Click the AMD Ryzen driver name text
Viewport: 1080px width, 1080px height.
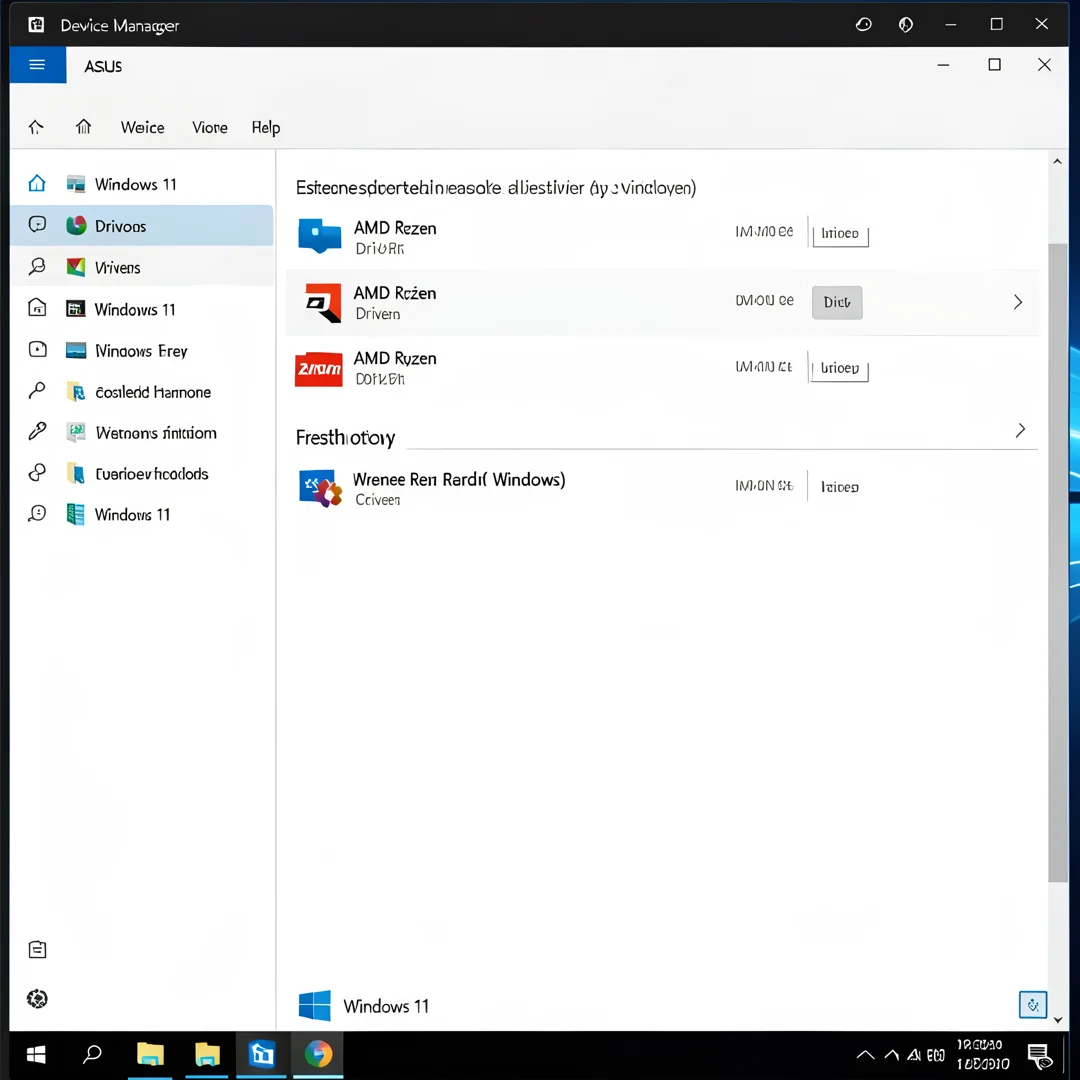tap(395, 358)
